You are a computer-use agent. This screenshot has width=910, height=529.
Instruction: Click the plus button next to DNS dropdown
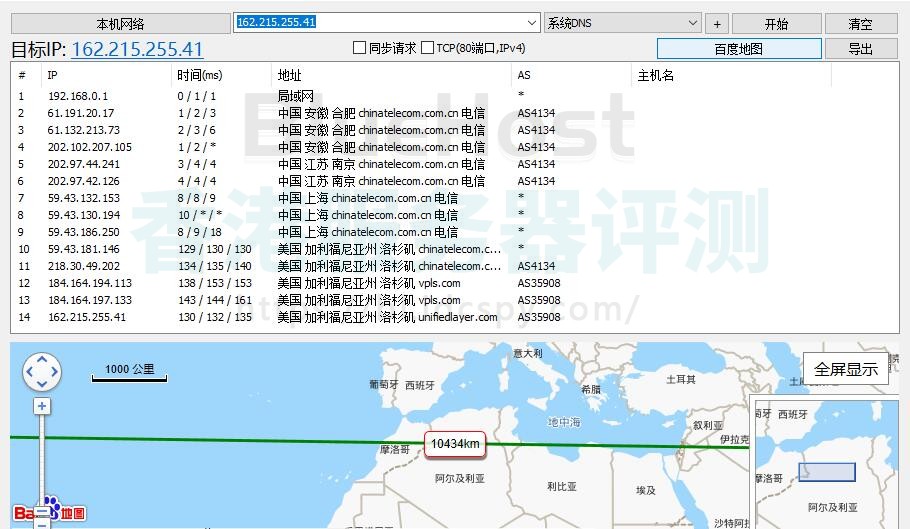[x=717, y=24]
